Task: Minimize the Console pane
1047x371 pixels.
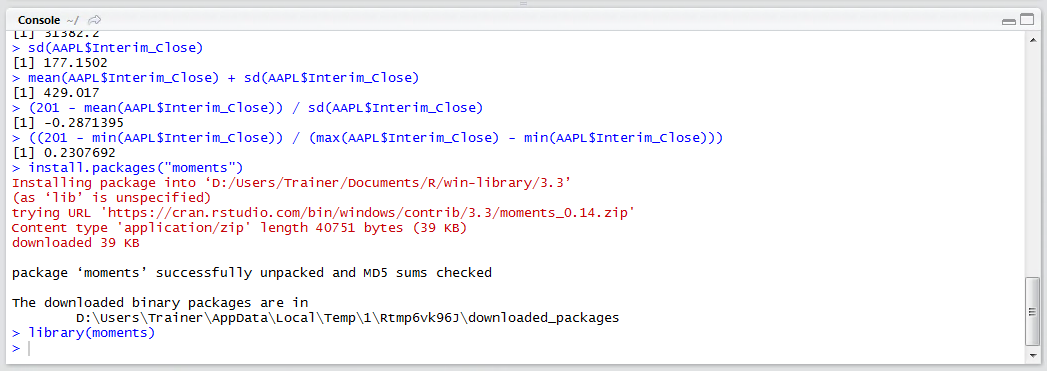Action: 1008,21
